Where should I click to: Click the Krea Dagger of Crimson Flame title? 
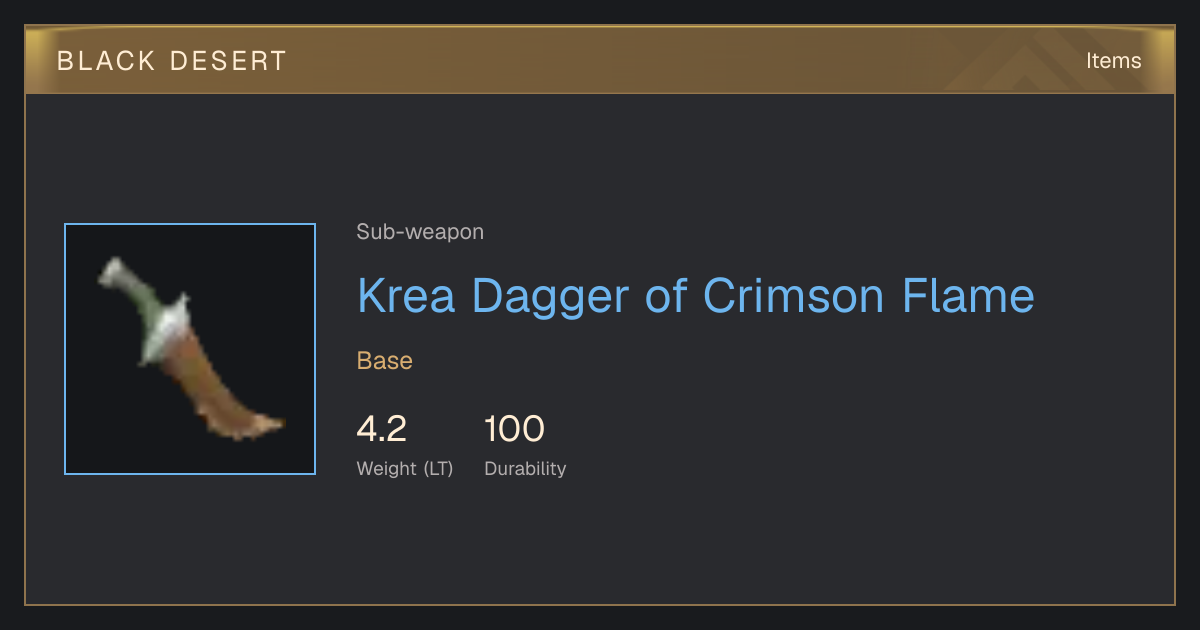pyautogui.click(x=696, y=296)
